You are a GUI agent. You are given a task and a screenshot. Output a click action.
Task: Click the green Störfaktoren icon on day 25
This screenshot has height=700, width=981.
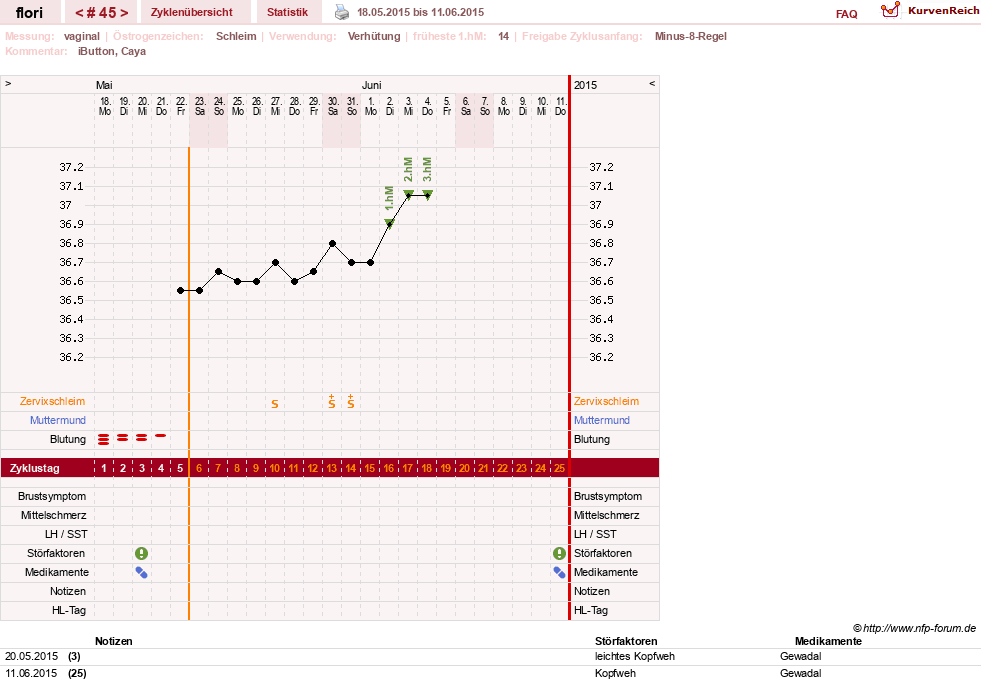(559, 554)
